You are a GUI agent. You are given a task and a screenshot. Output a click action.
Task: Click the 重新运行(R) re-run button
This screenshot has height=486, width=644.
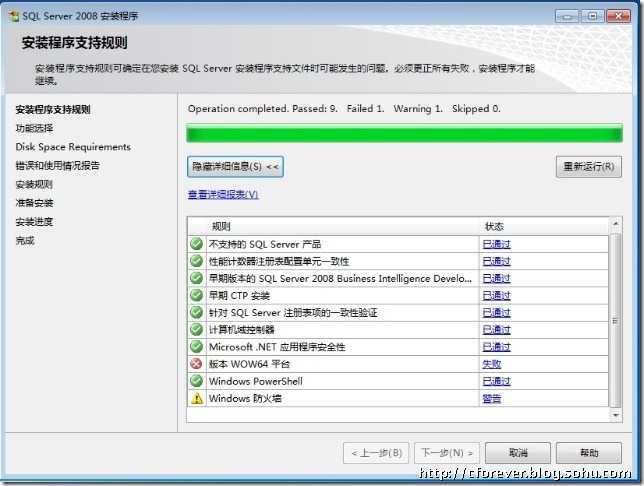(589, 166)
